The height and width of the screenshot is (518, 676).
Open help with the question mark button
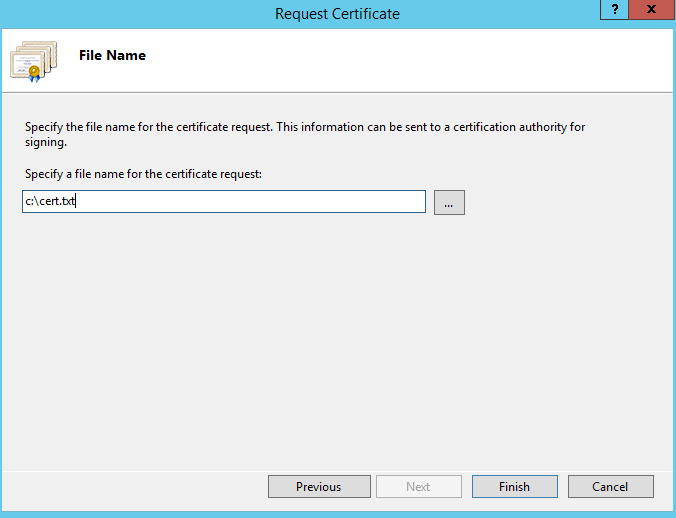coord(614,9)
